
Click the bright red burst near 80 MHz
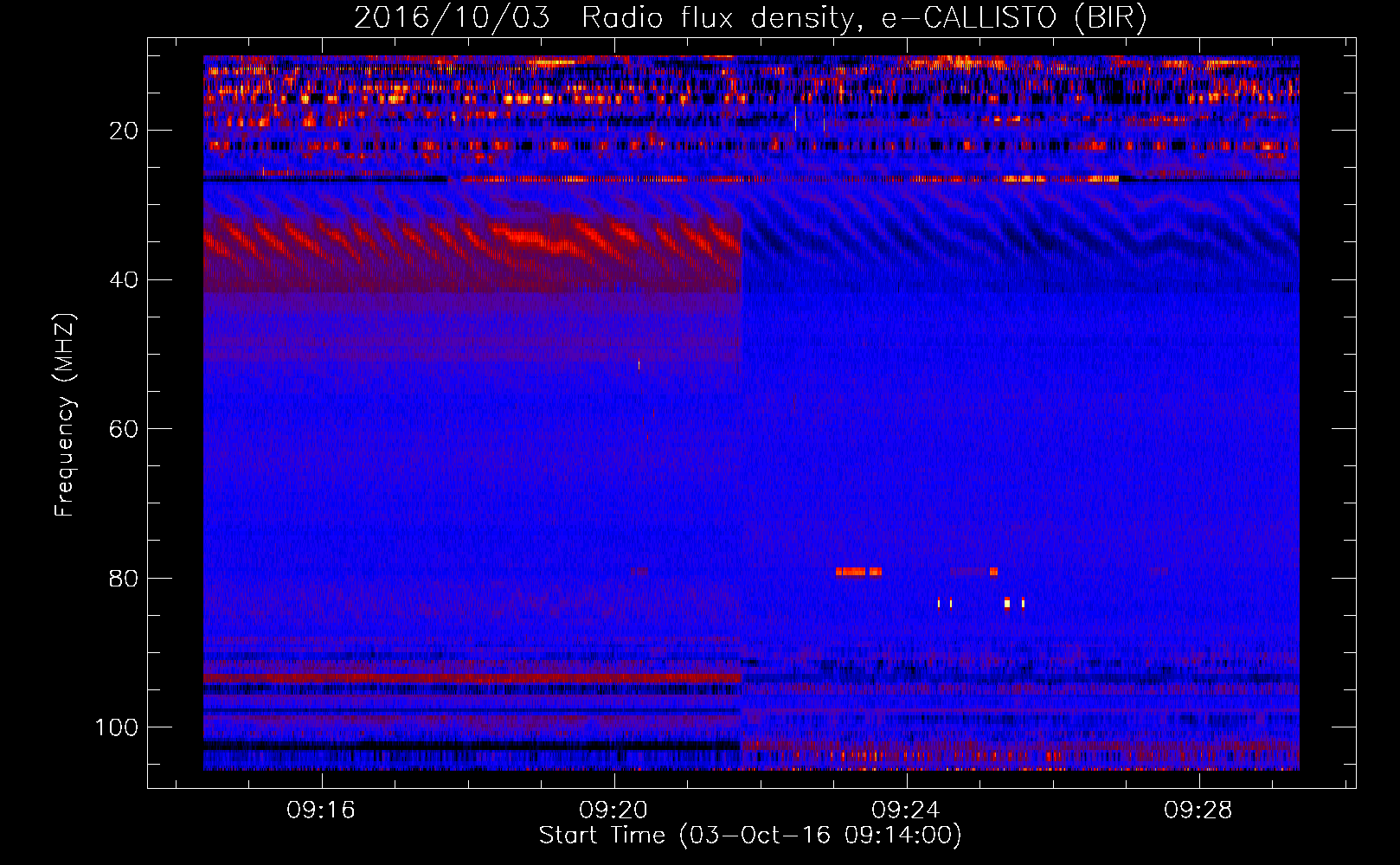point(858,572)
